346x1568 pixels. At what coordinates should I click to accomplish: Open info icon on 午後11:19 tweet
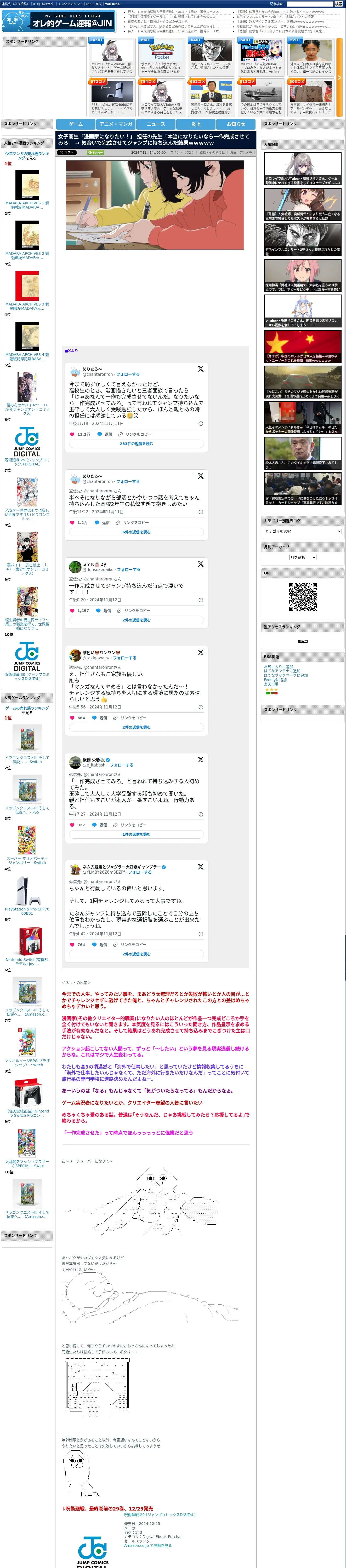(x=201, y=424)
